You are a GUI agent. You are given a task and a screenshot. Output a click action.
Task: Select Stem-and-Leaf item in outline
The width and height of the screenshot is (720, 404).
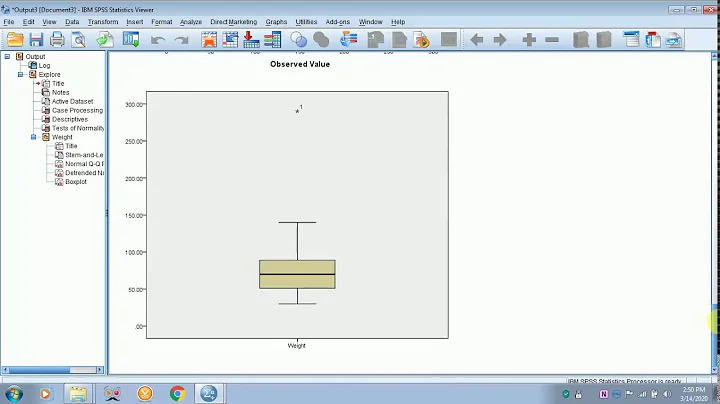pos(84,155)
